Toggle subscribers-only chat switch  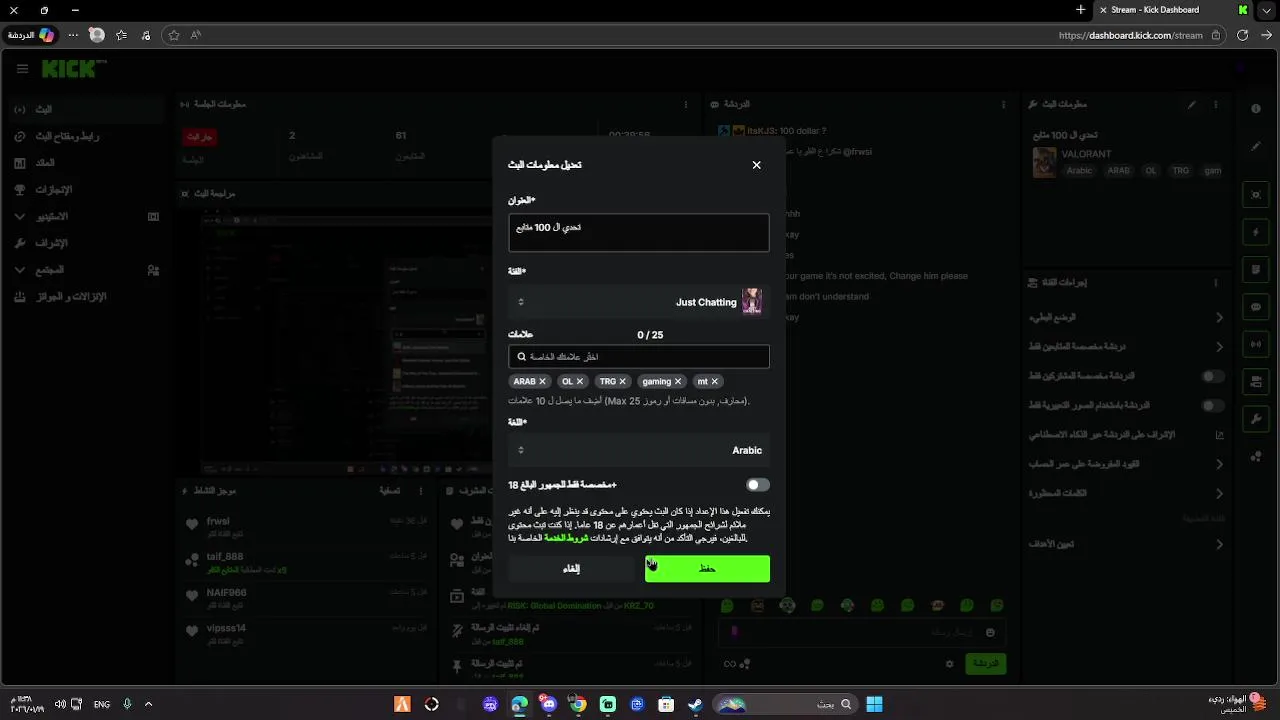tap(1213, 376)
